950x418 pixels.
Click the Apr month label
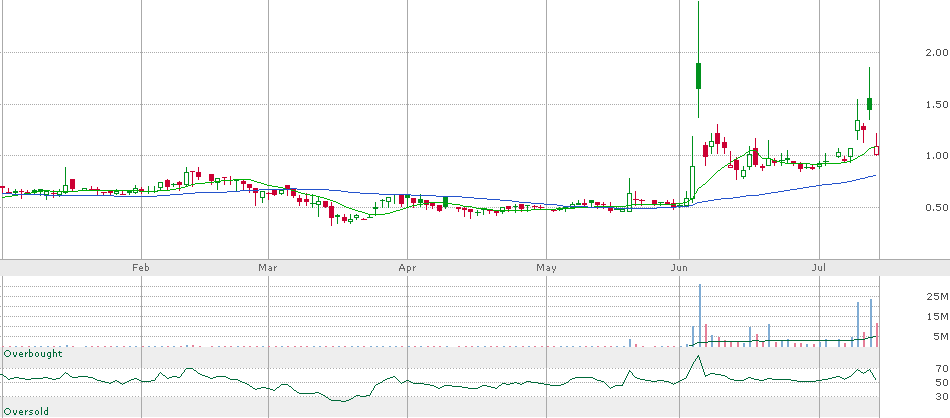pos(407,267)
